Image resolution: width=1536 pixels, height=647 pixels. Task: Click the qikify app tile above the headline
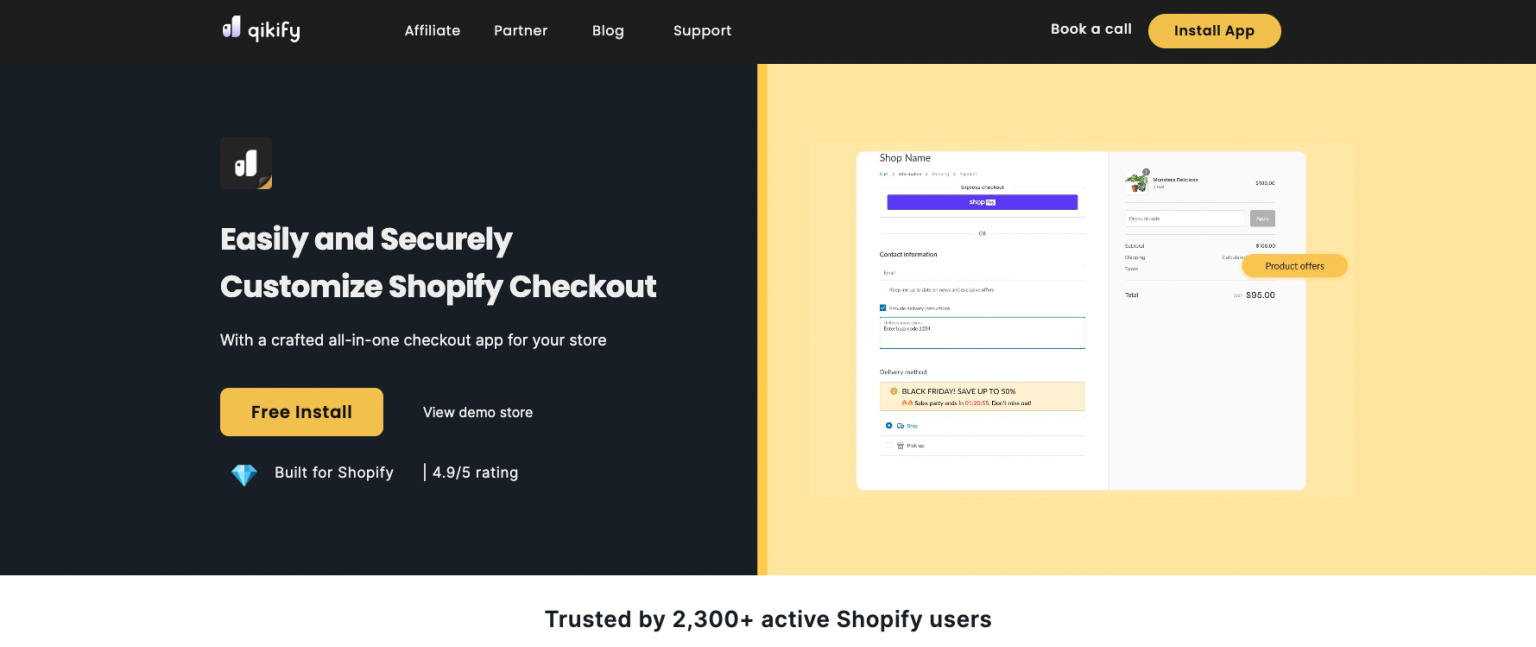point(246,163)
